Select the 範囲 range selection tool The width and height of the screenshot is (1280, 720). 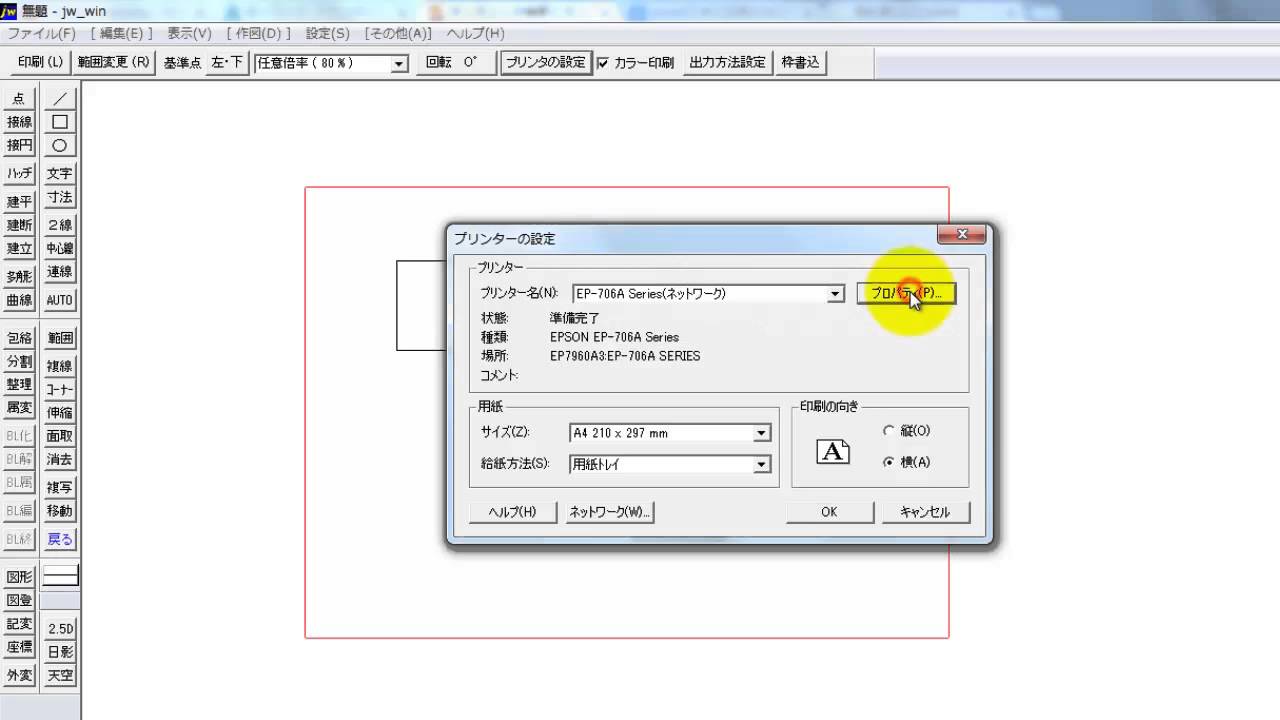(60, 338)
